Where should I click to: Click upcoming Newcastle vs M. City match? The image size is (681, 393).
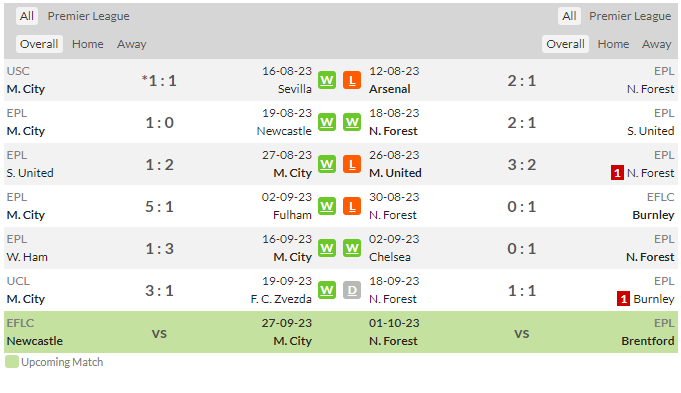pos(159,332)
